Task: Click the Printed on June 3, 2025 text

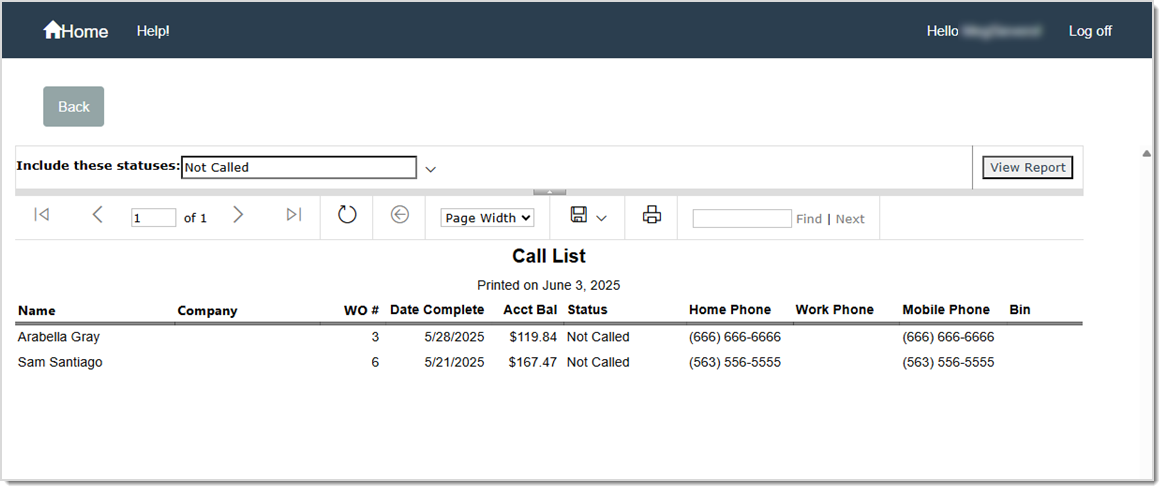Action: tap(549, 285)
